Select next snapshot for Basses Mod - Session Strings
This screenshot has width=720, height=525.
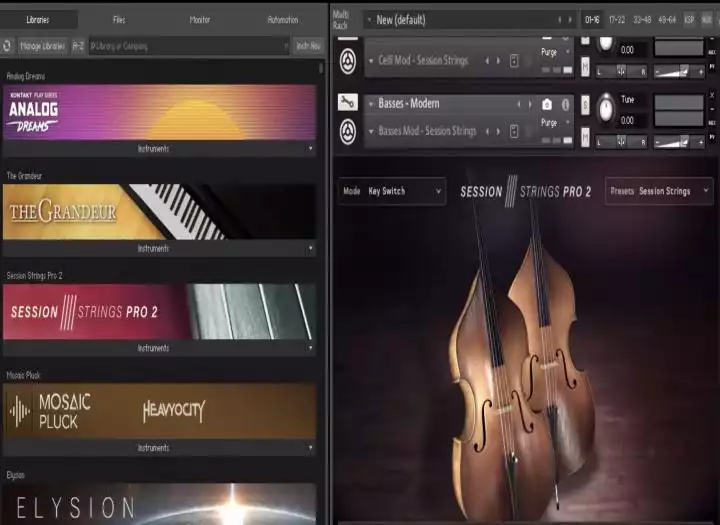click(x=498, y=131)
